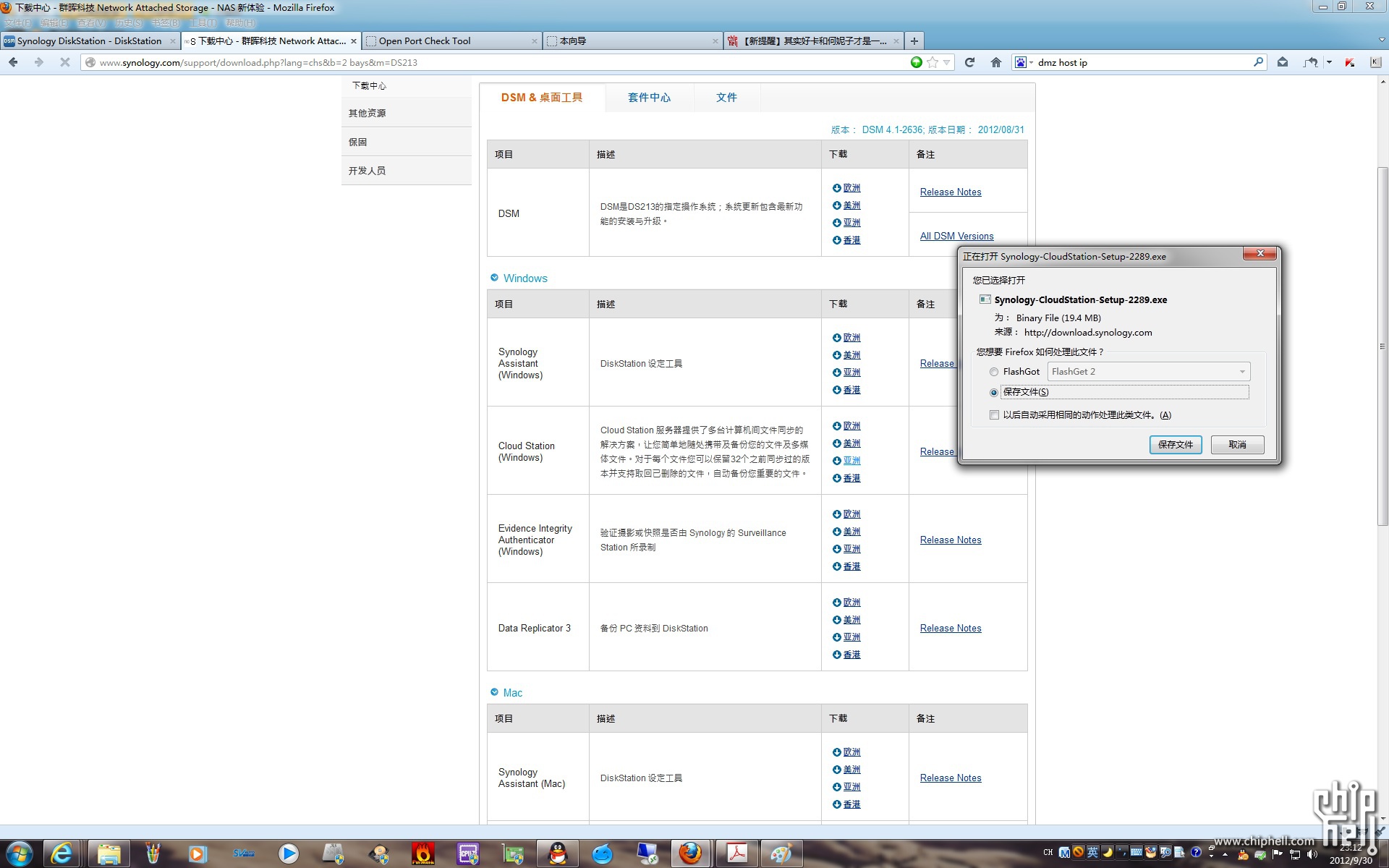Image resolution: width=1389 pixels, height=868 pixels.
Task: Stop page loading with the X icon
Action: 64,62
